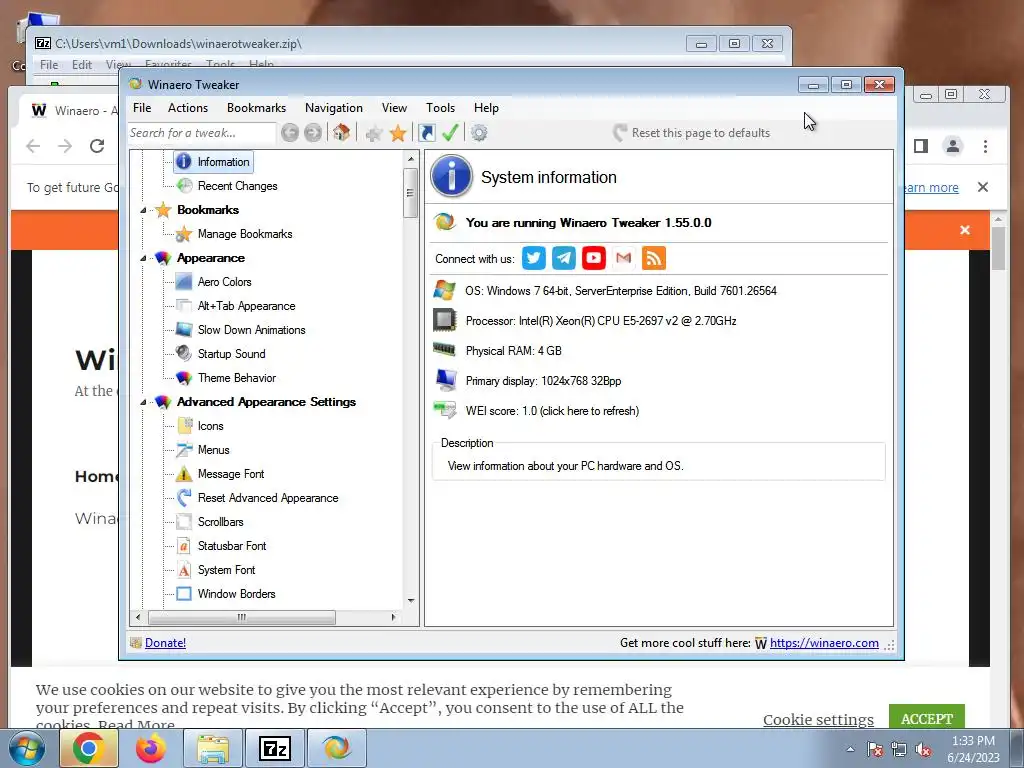Click the volume muted tray icon
This screenshot has height=768, width=1024.
point(923,750)
